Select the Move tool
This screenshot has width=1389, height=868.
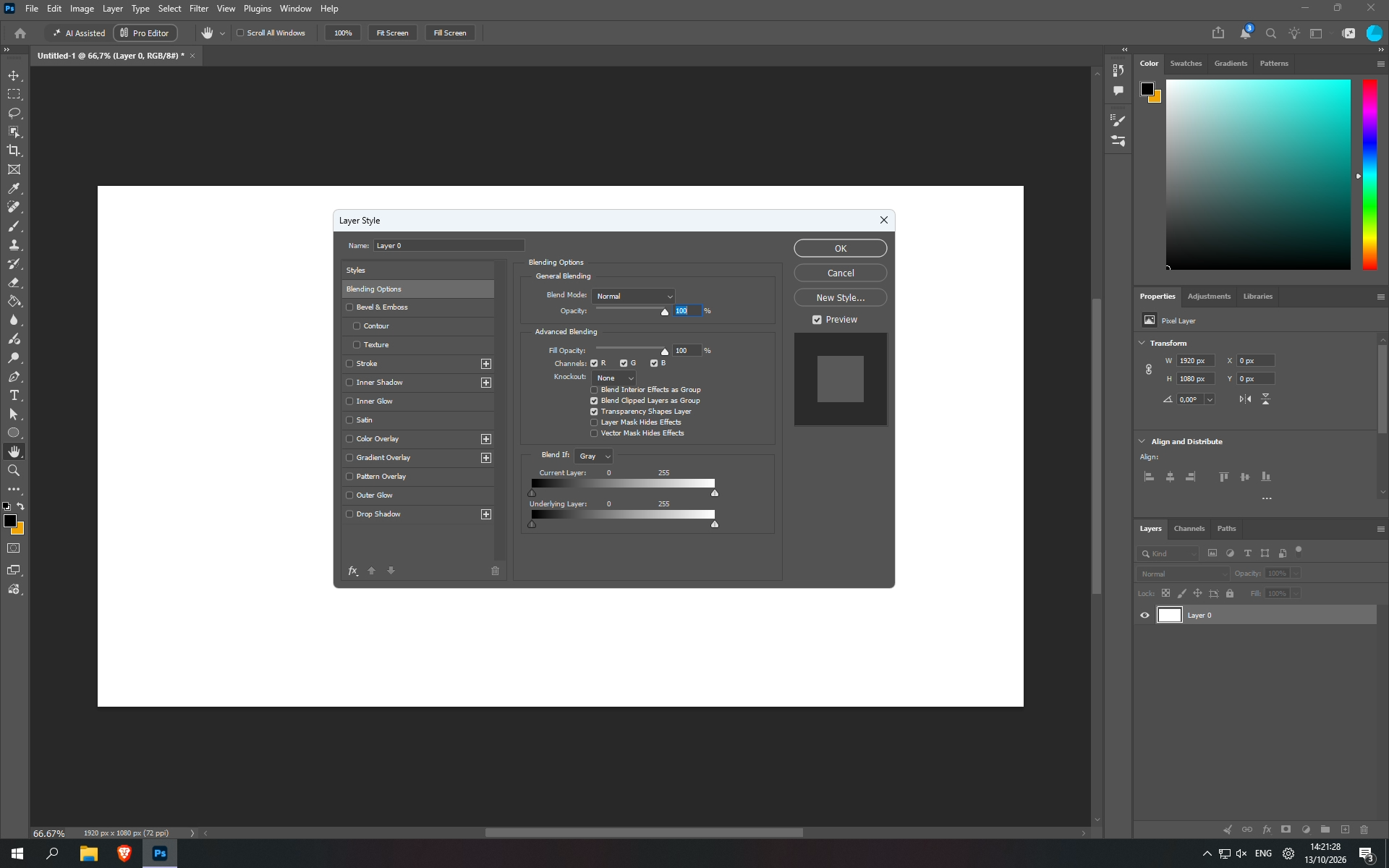[14, 76]
